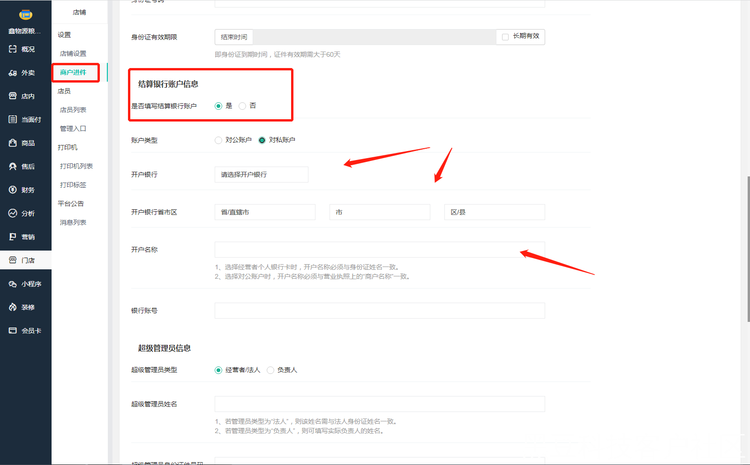Image resolution: width=750 pixels, height=465 pixels.
Task: Open 小程序 mini-program icon in sidebar
Action: click(x=13, y=284)
